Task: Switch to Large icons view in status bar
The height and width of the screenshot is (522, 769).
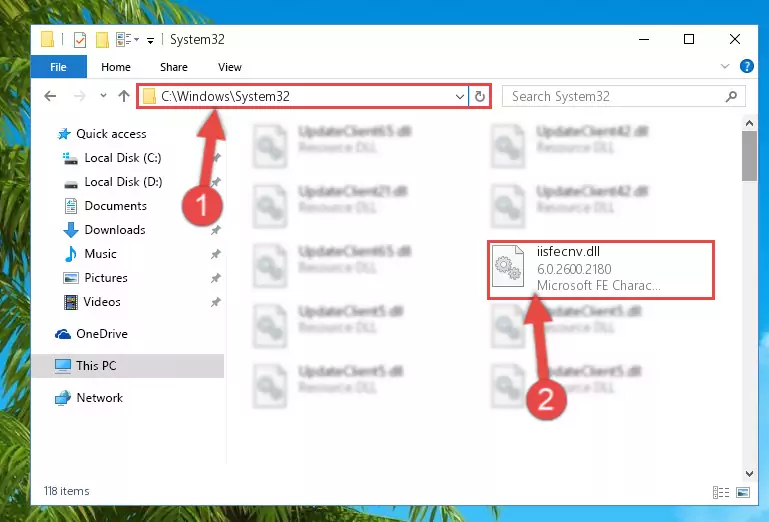Action: (743, 492)
